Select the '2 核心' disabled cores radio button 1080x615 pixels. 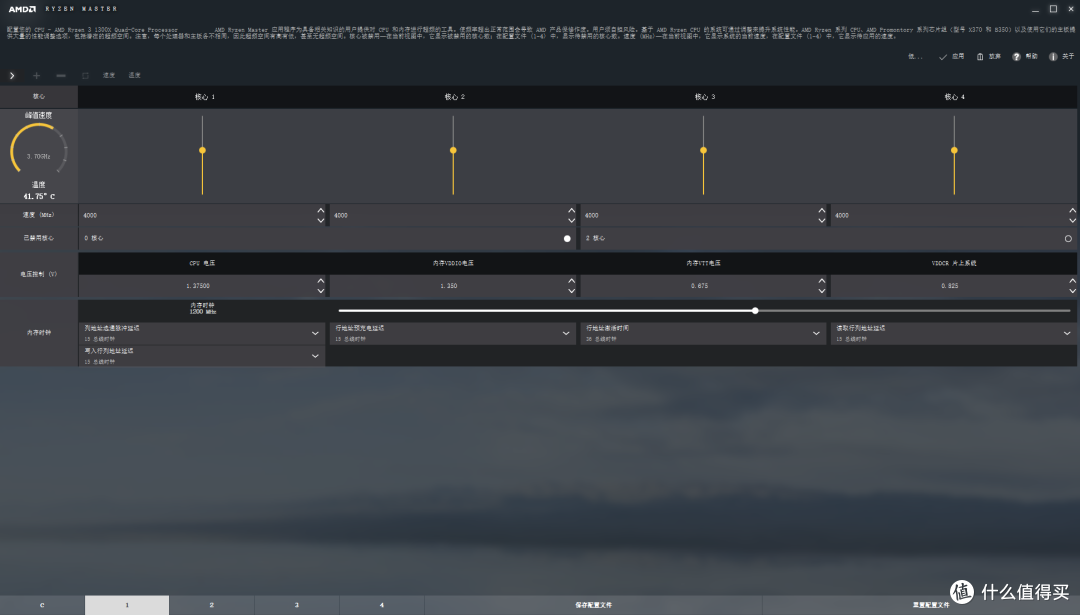pos(1068,239)
